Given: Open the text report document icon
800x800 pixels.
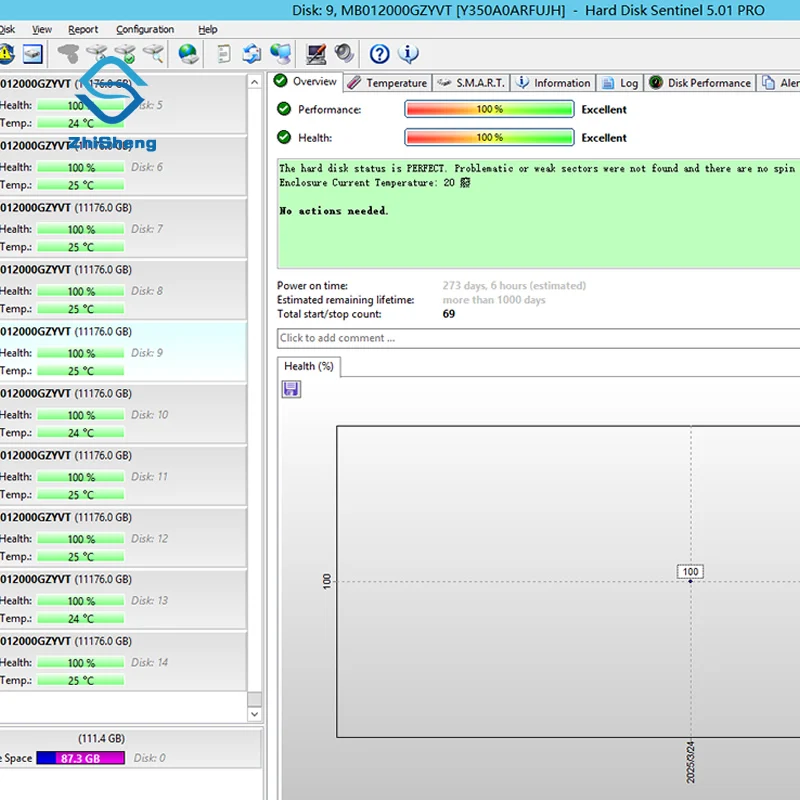Looking at the screenshot, I should (x=223, y=54).
